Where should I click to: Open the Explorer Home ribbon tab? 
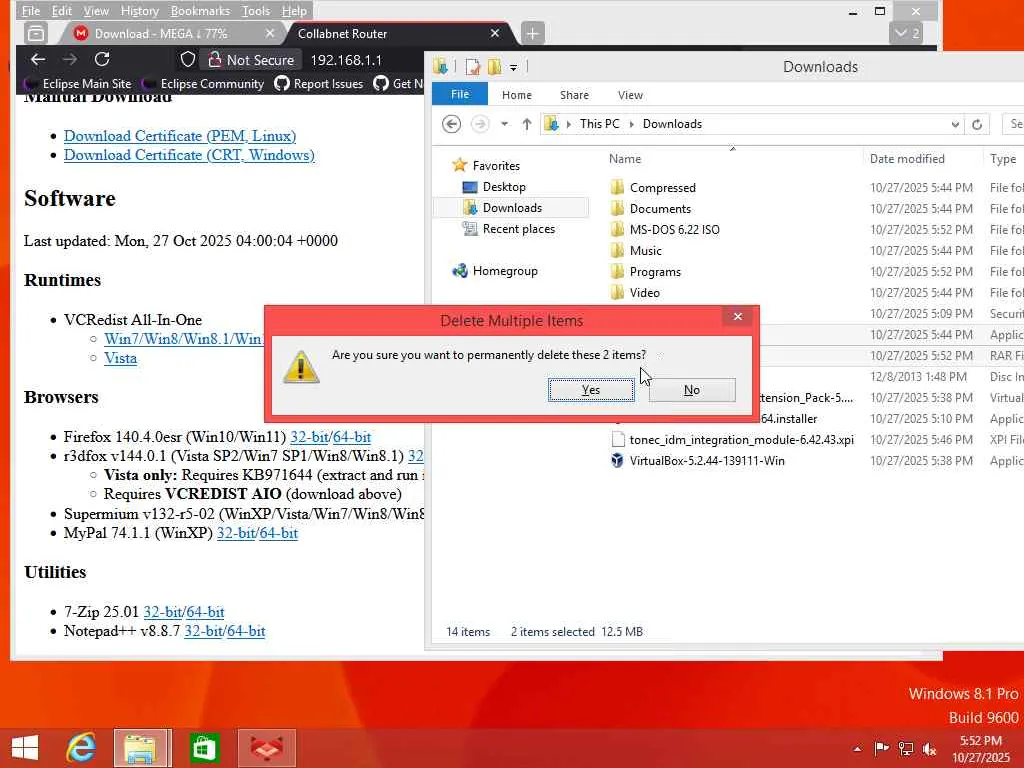[x=517, y=95]
